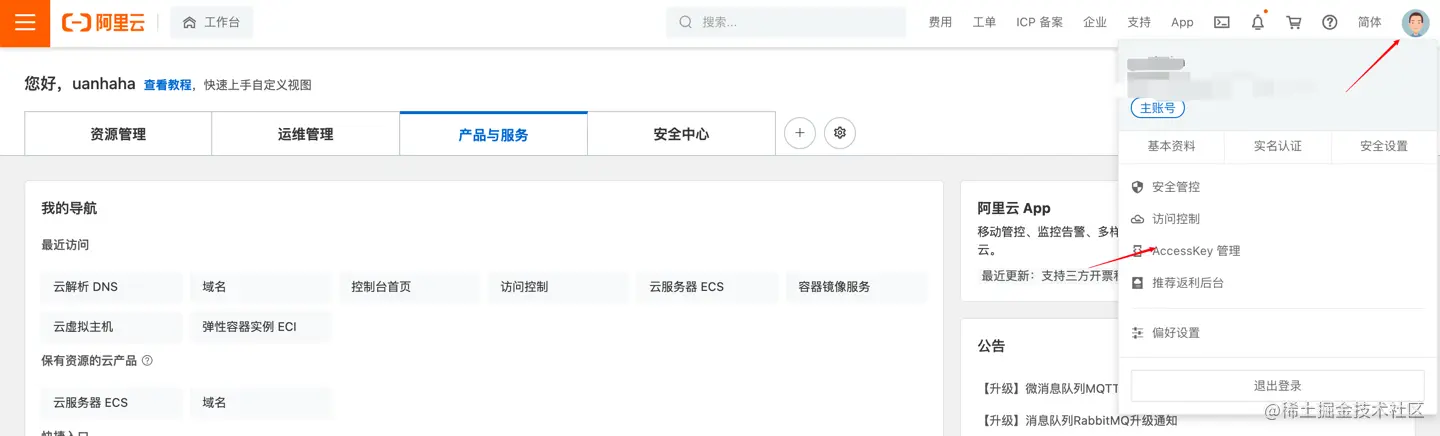This screenshot has width=1440, height=436.
Task: Open 云服务器 ECS under 最近访问
Action: pos(708,287)
